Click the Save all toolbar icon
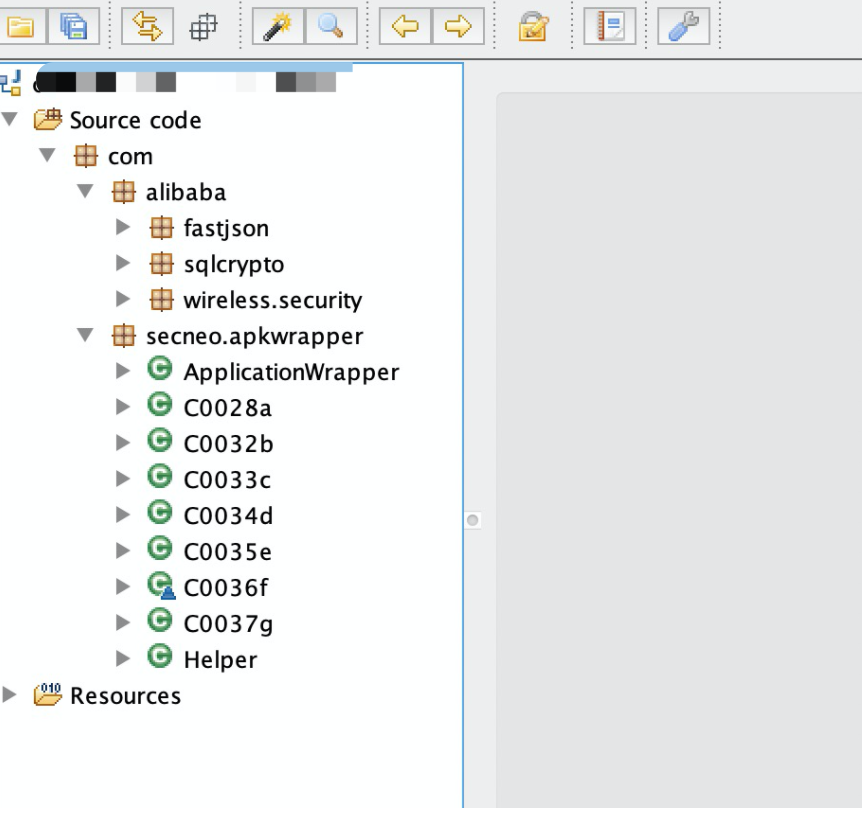 (x=74, y=26)
